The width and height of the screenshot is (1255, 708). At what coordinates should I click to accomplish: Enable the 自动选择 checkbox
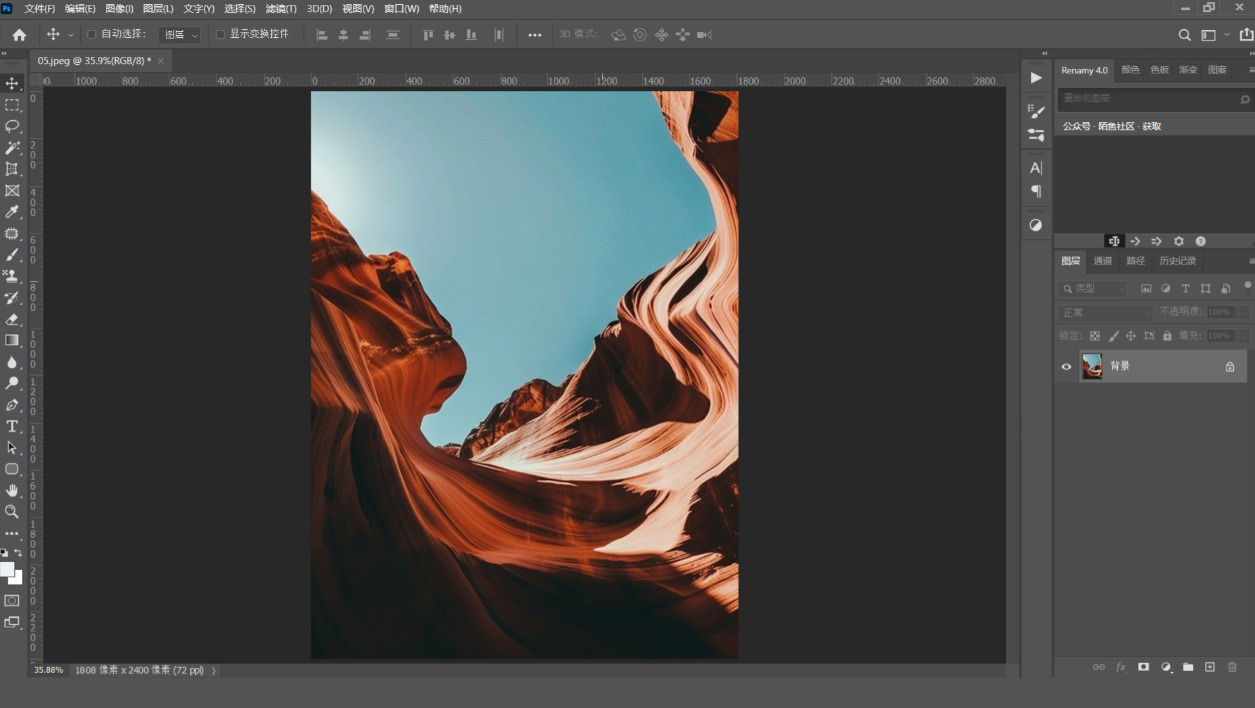coord(92,34)
